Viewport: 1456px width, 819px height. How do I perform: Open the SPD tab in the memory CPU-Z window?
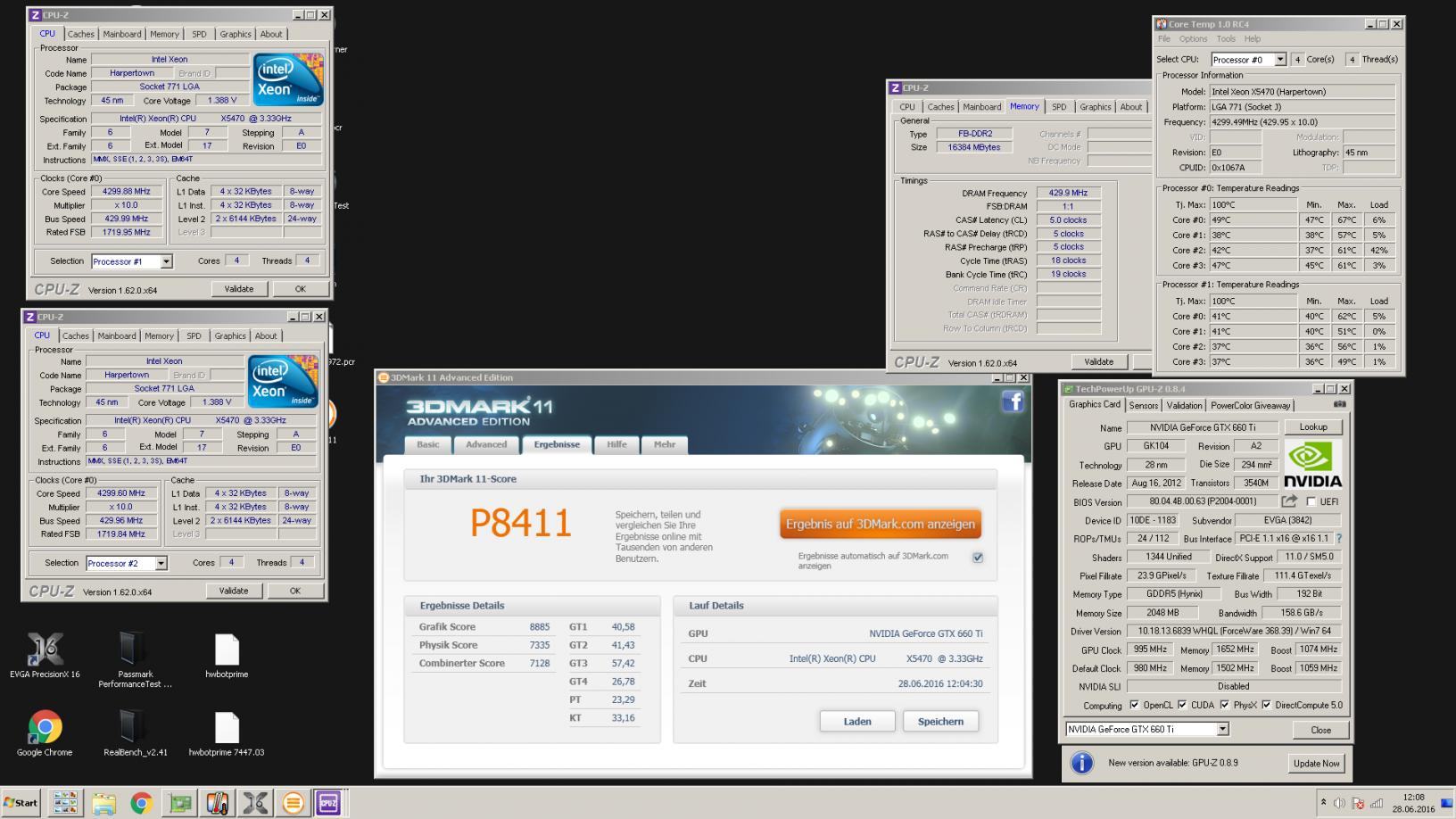(1059, 107)
